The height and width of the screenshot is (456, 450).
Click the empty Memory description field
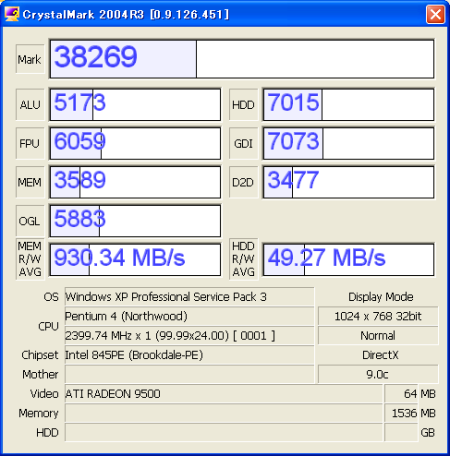(224, 413)
